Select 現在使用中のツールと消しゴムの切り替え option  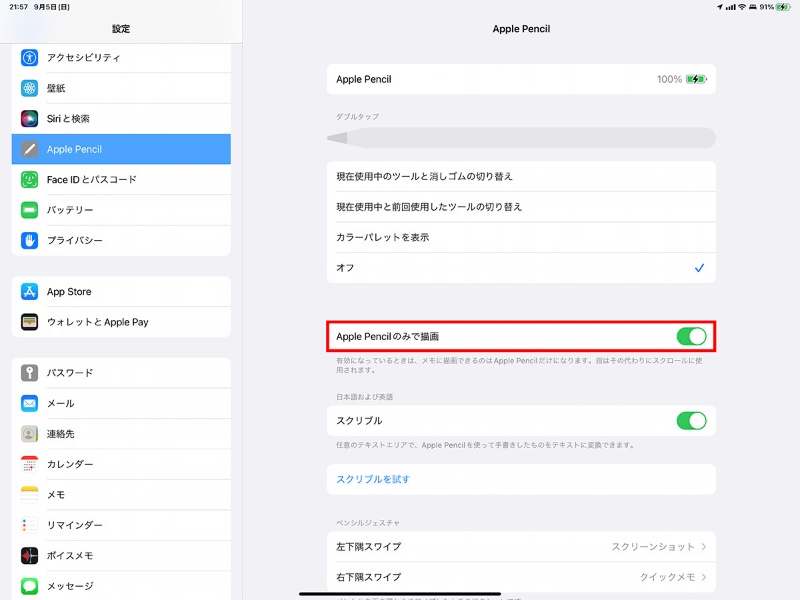[x=520, y=176]
